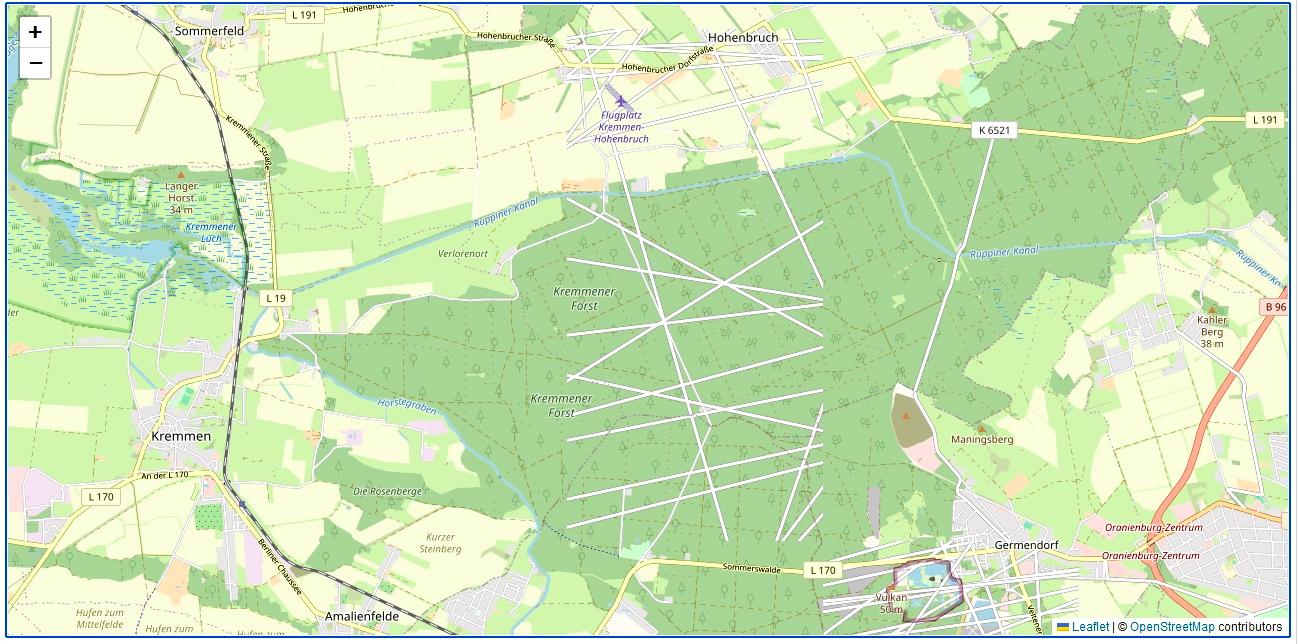
Task: Click the Hohenbruch village label
Action: (742, 38)
